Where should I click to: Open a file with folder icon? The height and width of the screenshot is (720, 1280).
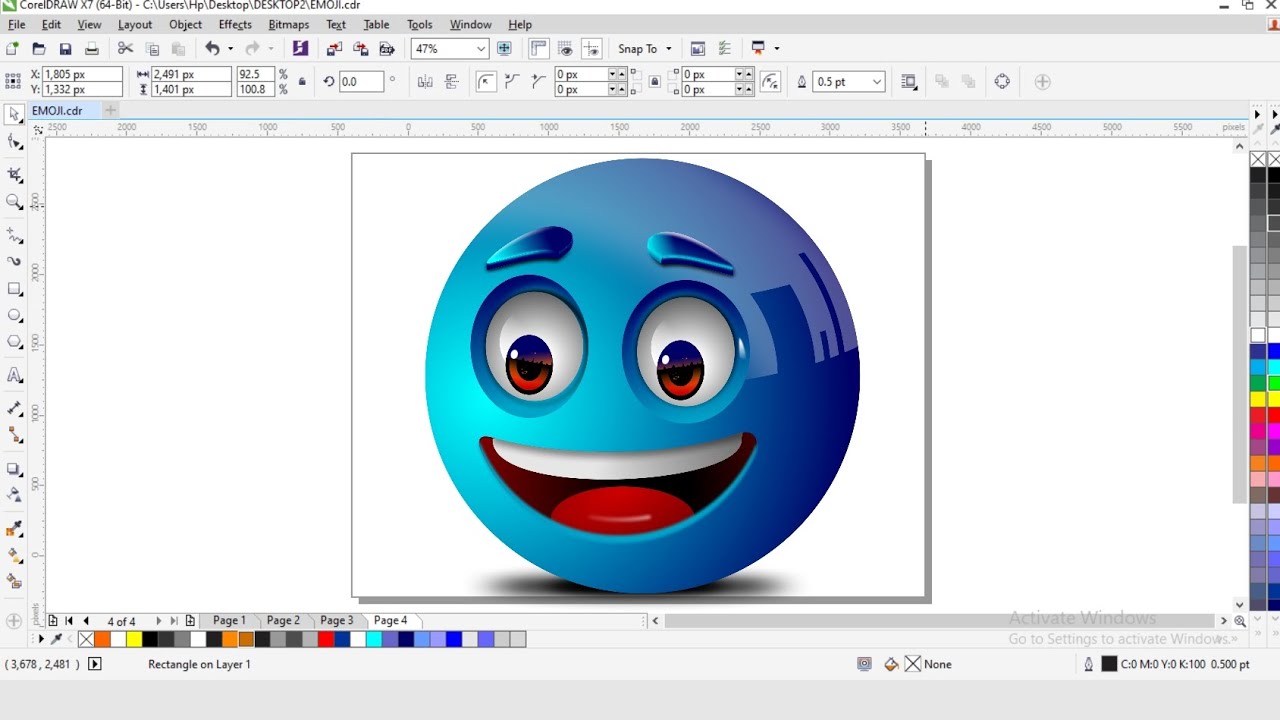pos(39,48)
